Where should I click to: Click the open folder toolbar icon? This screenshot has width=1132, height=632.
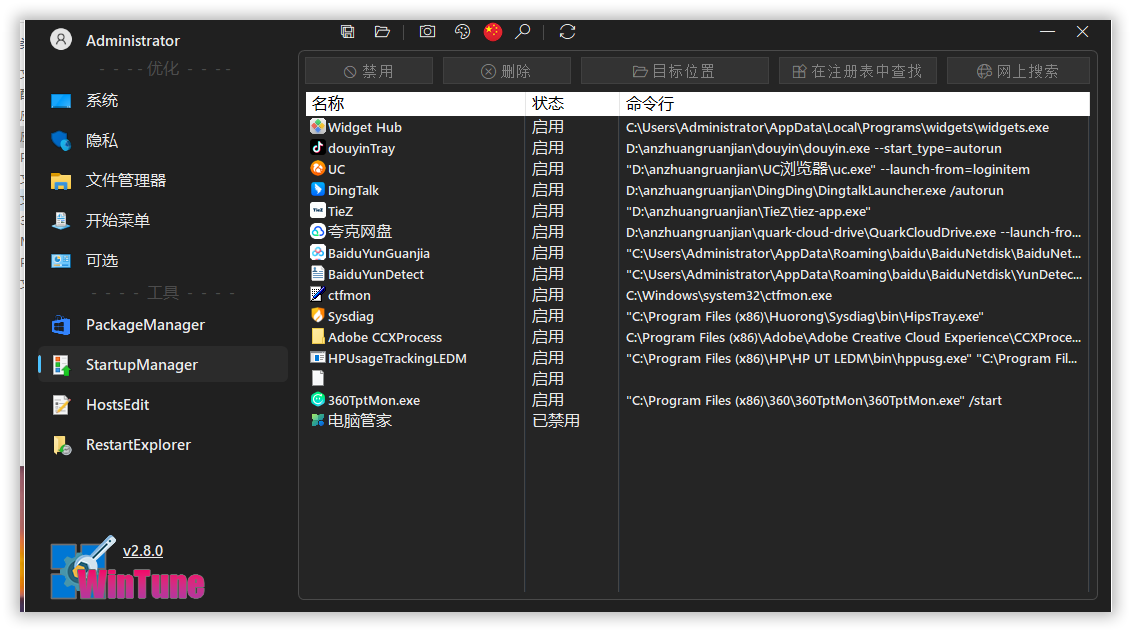click(x=382, y=32)
